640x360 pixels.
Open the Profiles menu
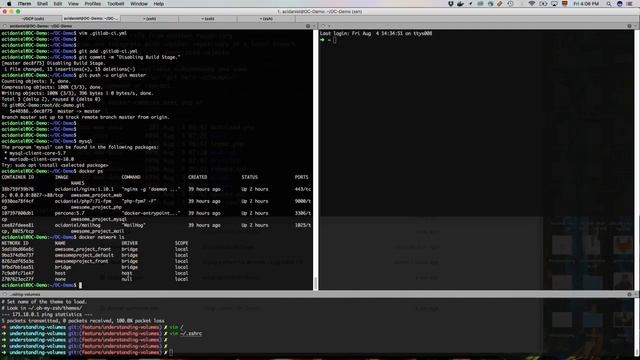93,4
